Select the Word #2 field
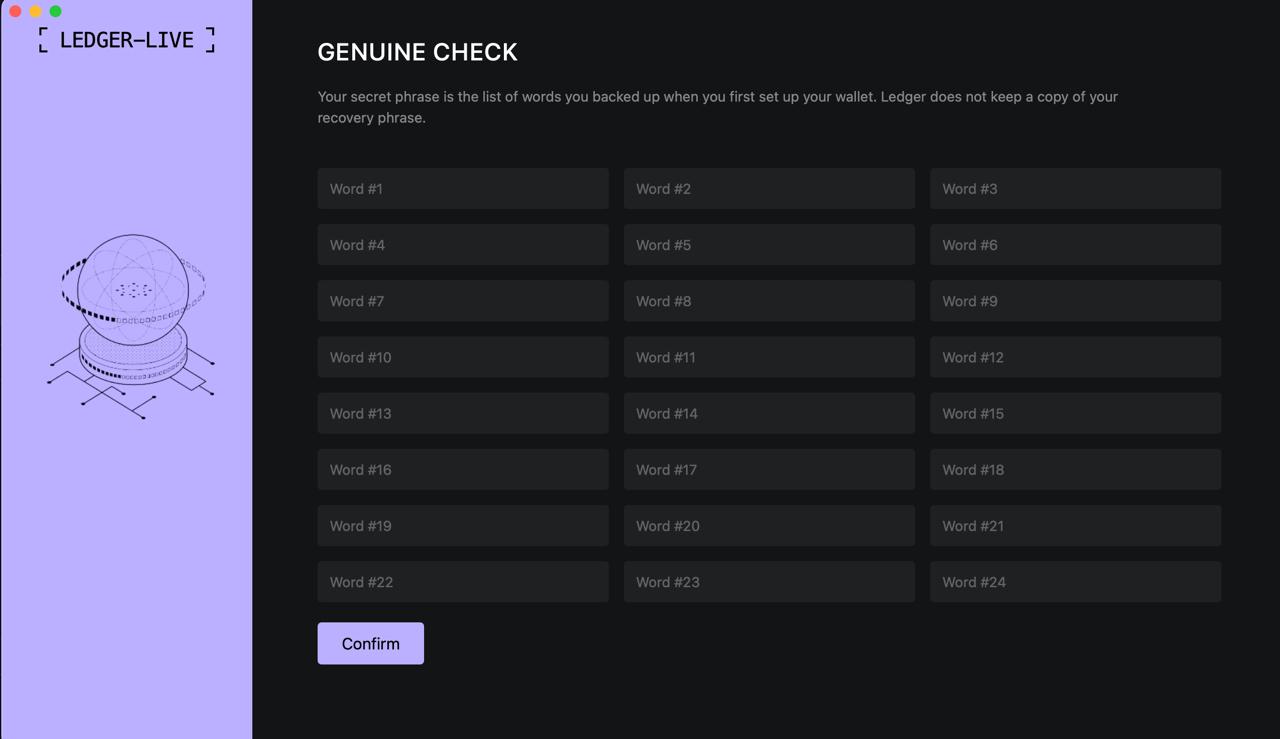 coord(769,189)
